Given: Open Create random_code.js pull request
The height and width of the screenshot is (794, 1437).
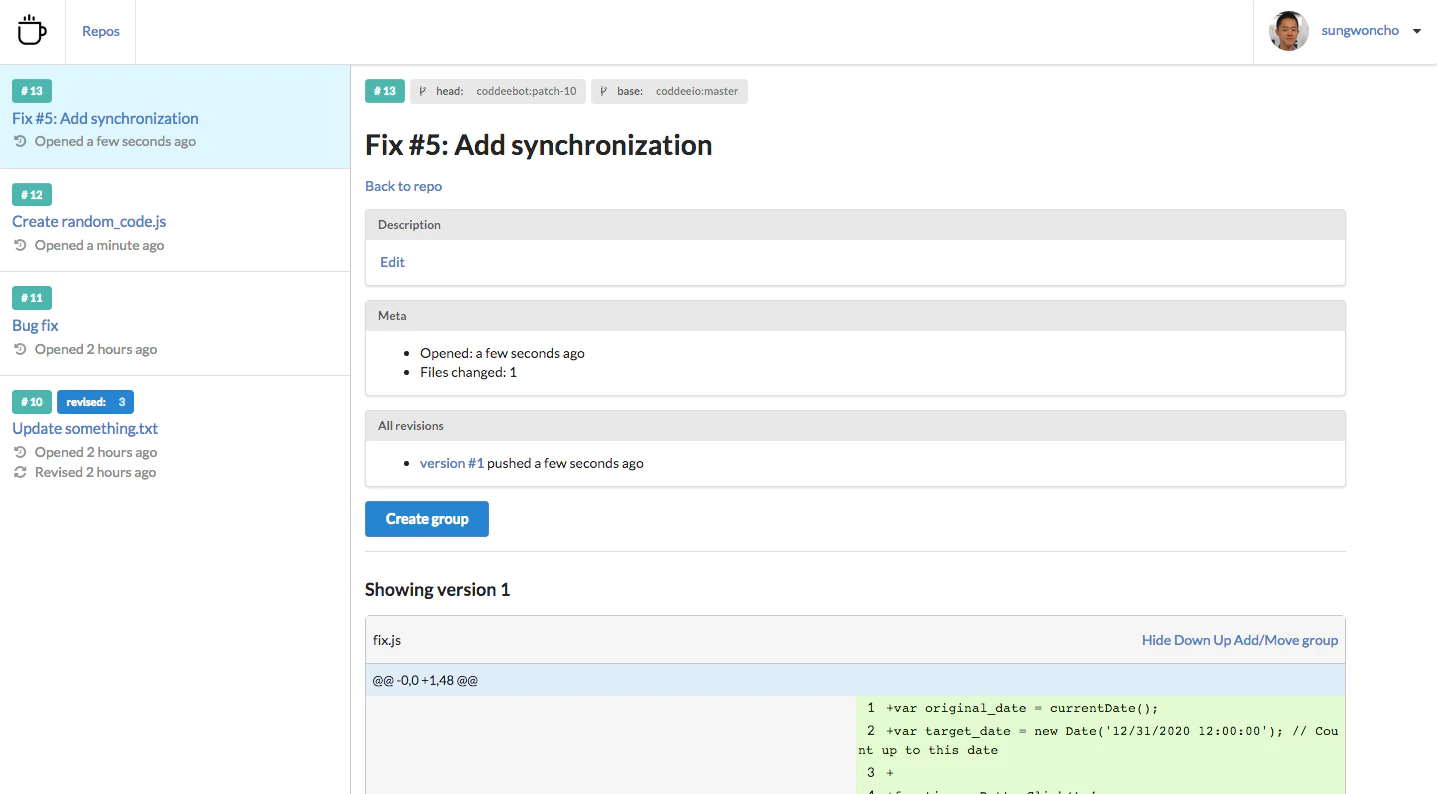Looking at the screenshot, I should click(89, 221).
